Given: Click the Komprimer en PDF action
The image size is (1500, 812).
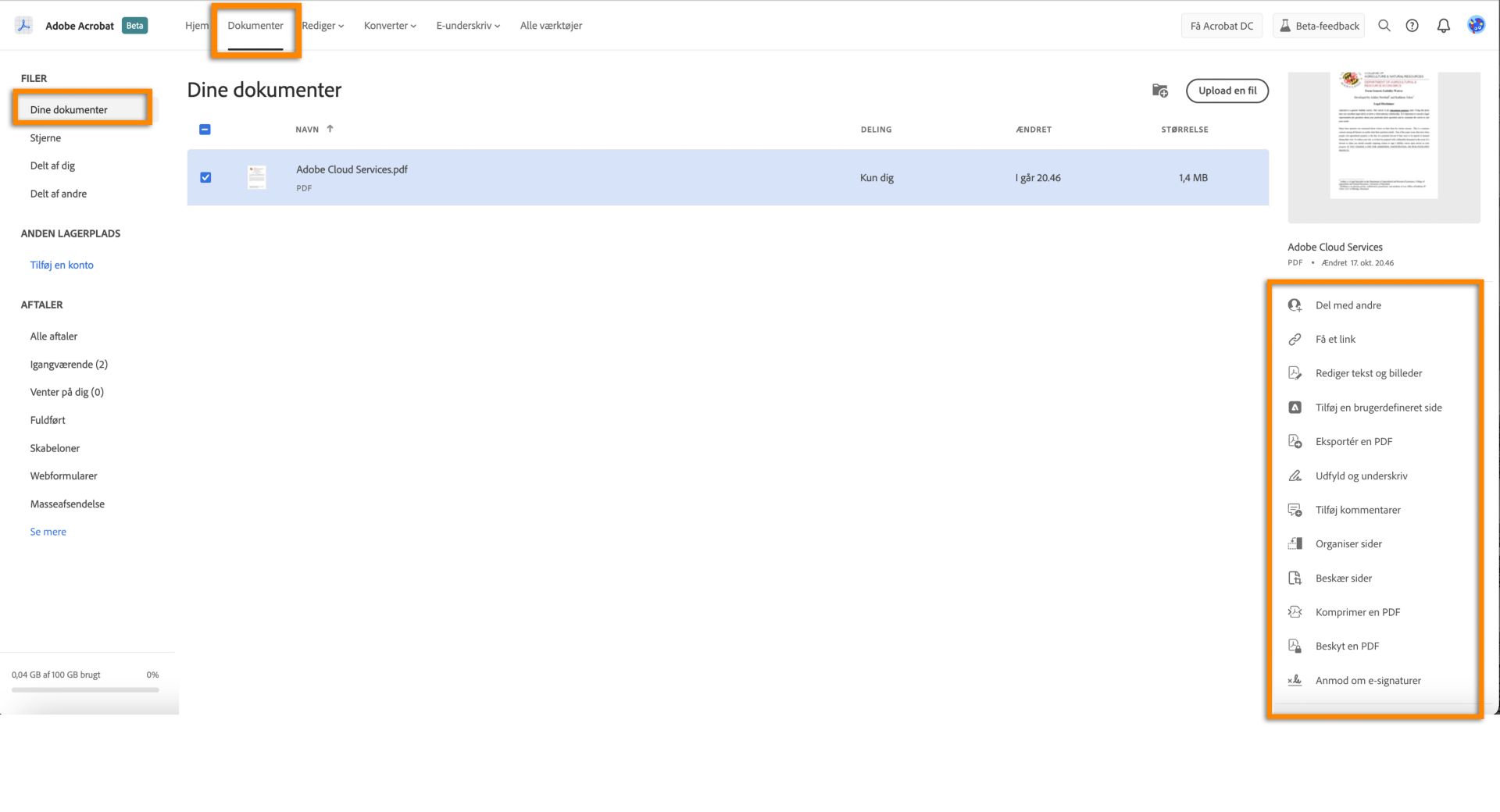Looking at the screenshot, I should (1358, 612).
